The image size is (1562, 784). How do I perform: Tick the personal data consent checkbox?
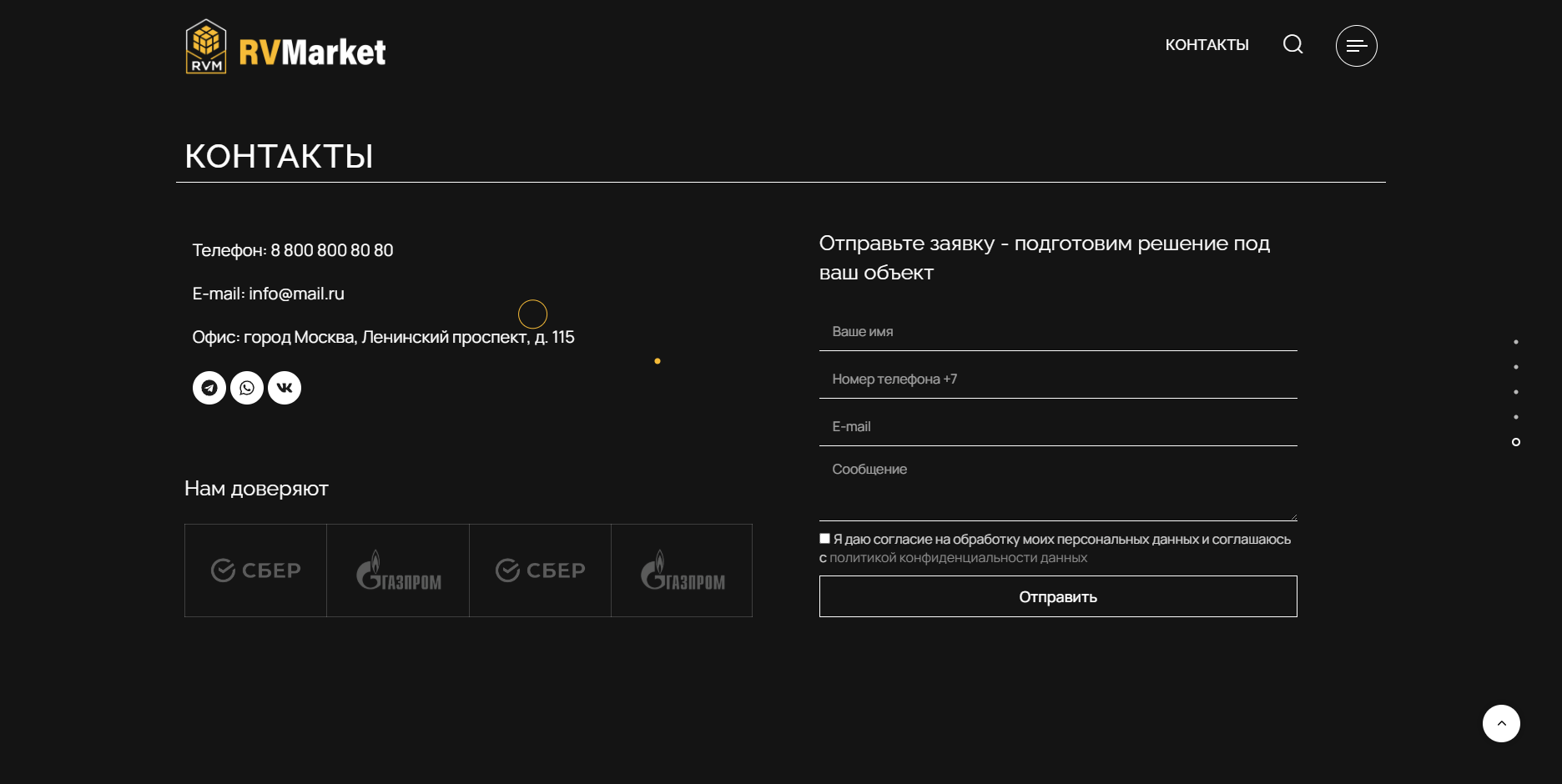click(x=824, y=539)
